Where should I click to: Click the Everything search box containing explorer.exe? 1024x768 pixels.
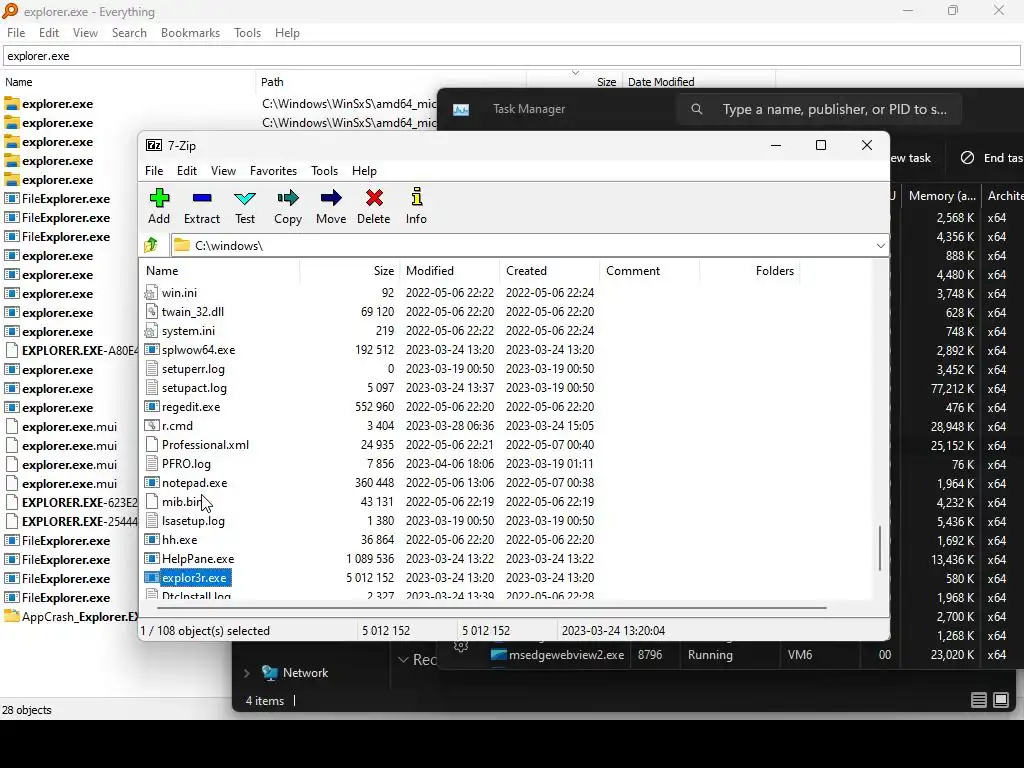pyautogui.click(x=511, y=56)
